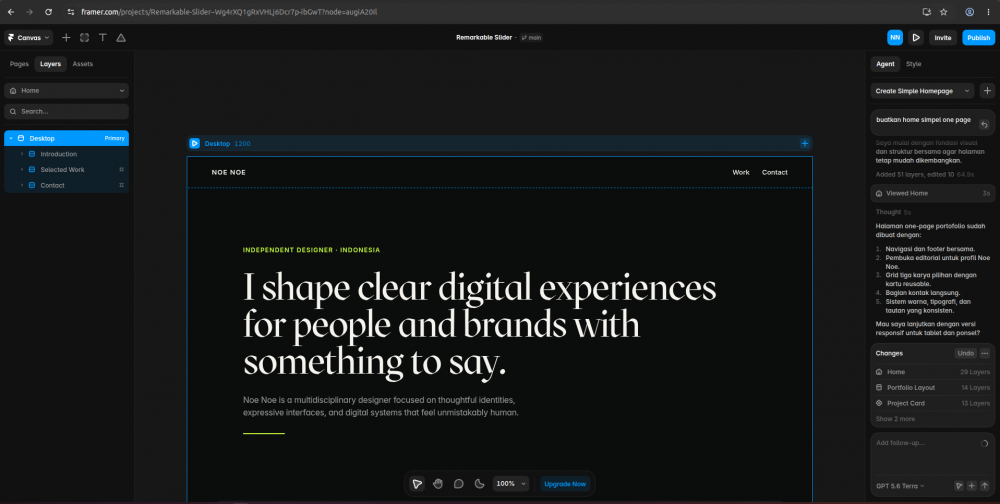Click the Insert plus icon in top toolbar

pos(66,38)
